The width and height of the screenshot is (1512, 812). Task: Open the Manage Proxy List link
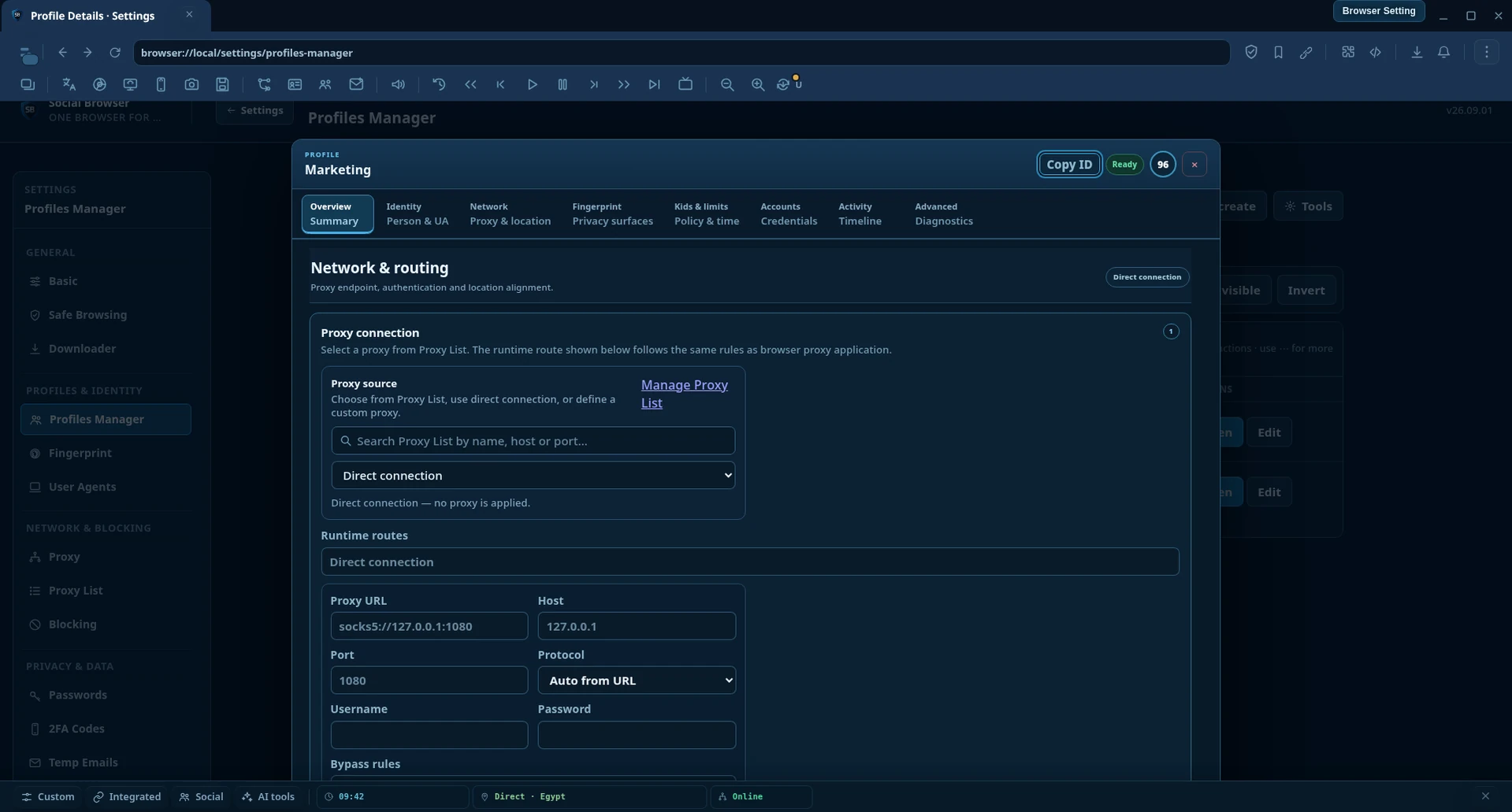click(684, 394)
